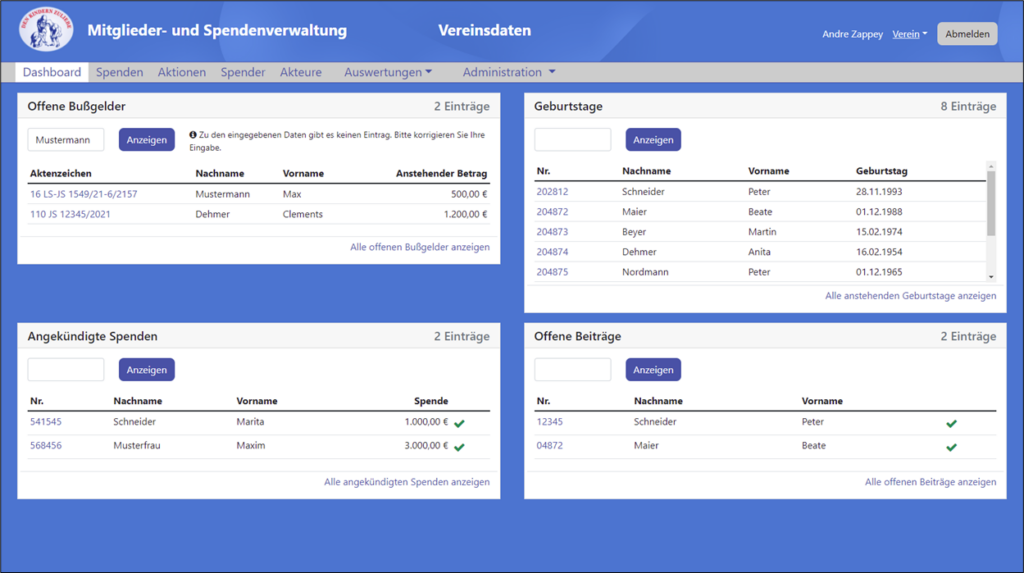1024x573 pixels.
Task: Click green checkmark for Marita Schneider donation
Action: click(459, 423)
